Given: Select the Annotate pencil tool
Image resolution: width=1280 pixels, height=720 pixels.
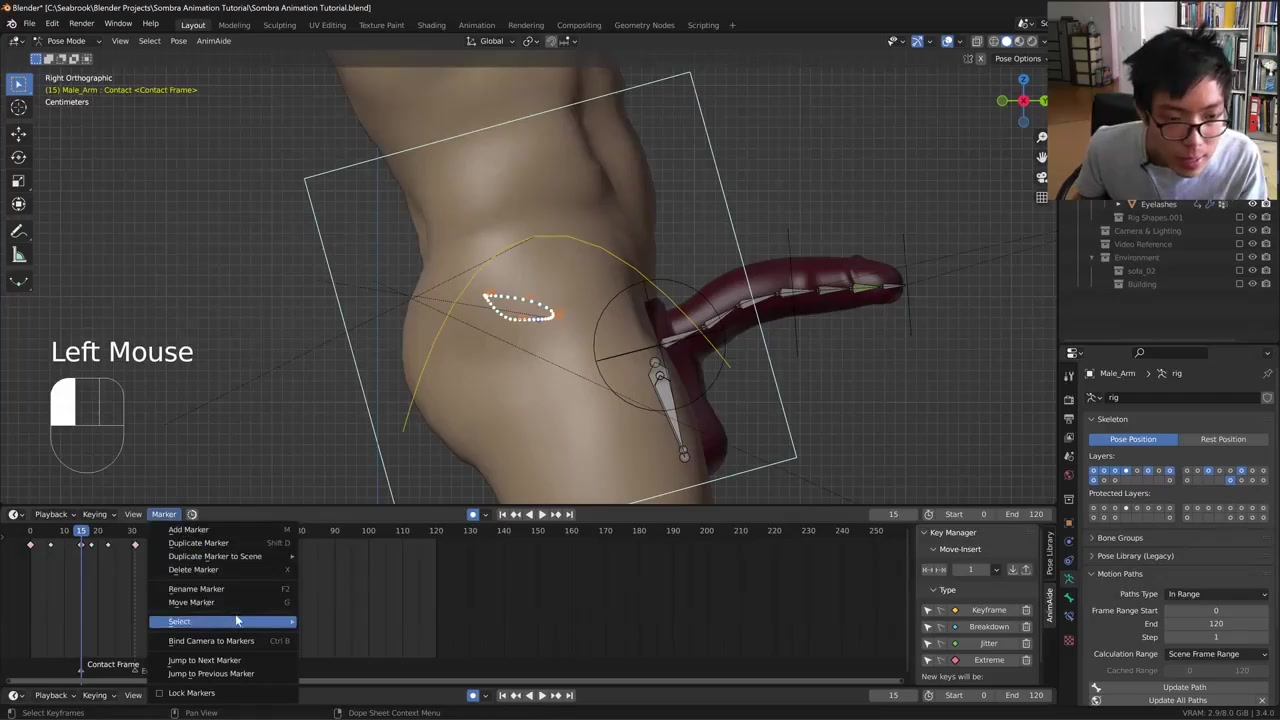Looking at the screenshot, I should (x=18, y=231).
